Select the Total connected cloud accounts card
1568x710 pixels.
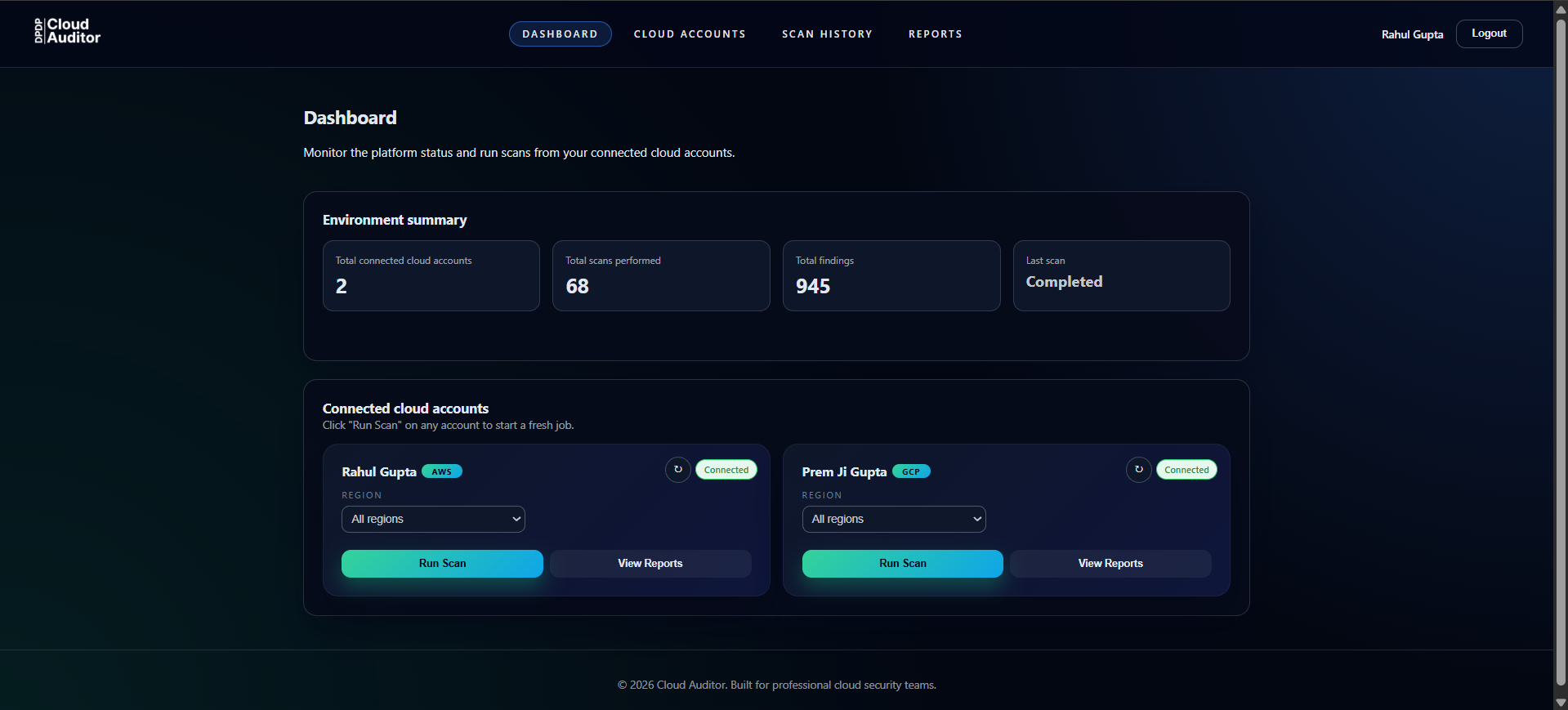(x=431, y=275)
